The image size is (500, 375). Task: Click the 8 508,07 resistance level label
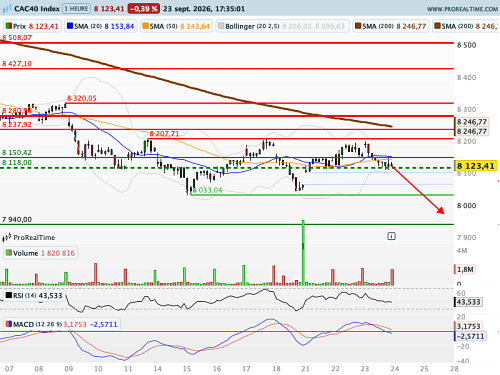pos(17,38)
